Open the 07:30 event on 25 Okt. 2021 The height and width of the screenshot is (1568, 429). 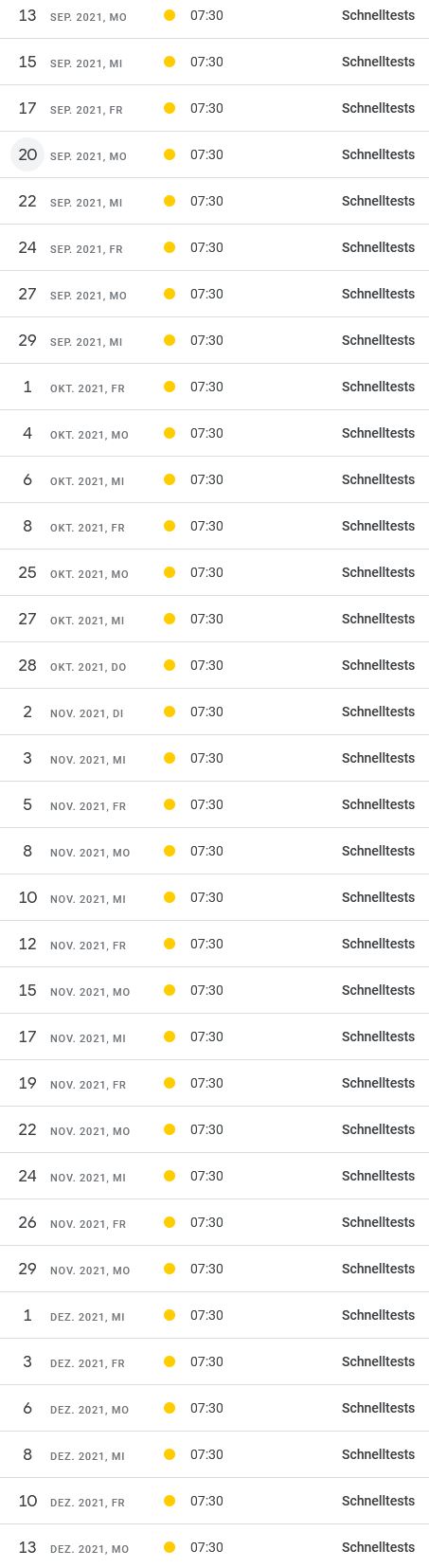coord(206,572)
